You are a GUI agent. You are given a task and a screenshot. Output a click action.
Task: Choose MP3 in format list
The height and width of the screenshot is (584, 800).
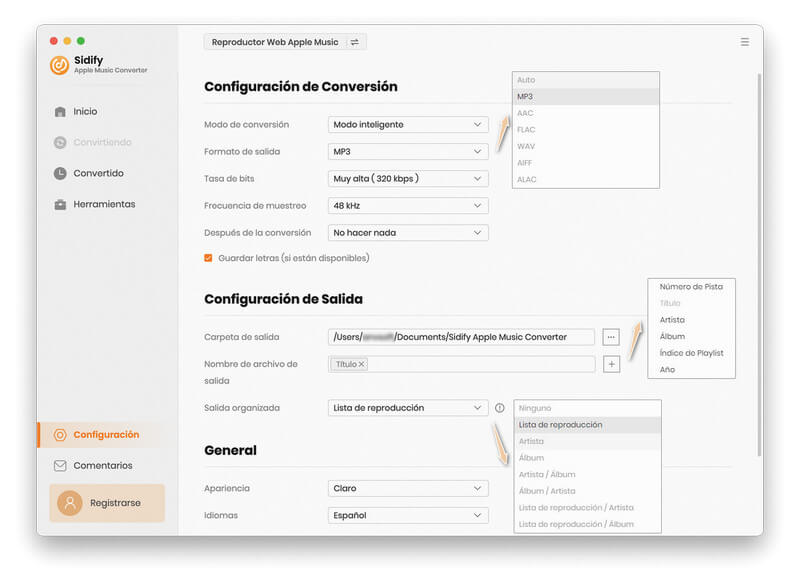586,96
